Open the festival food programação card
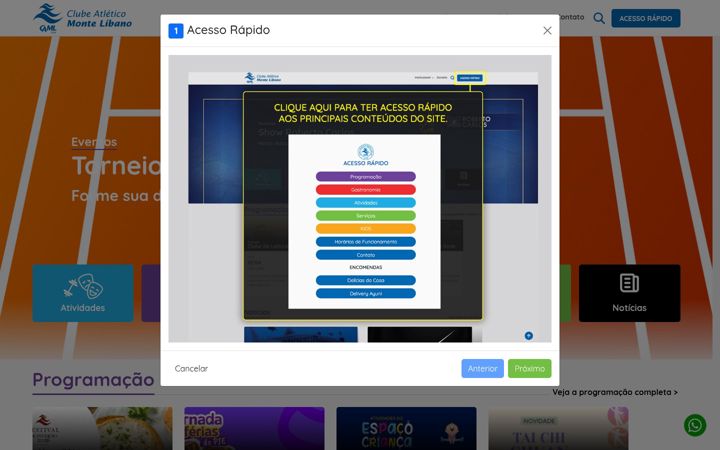Image resolution: width=720 pixels, height=450 pixels. [102, 428]
